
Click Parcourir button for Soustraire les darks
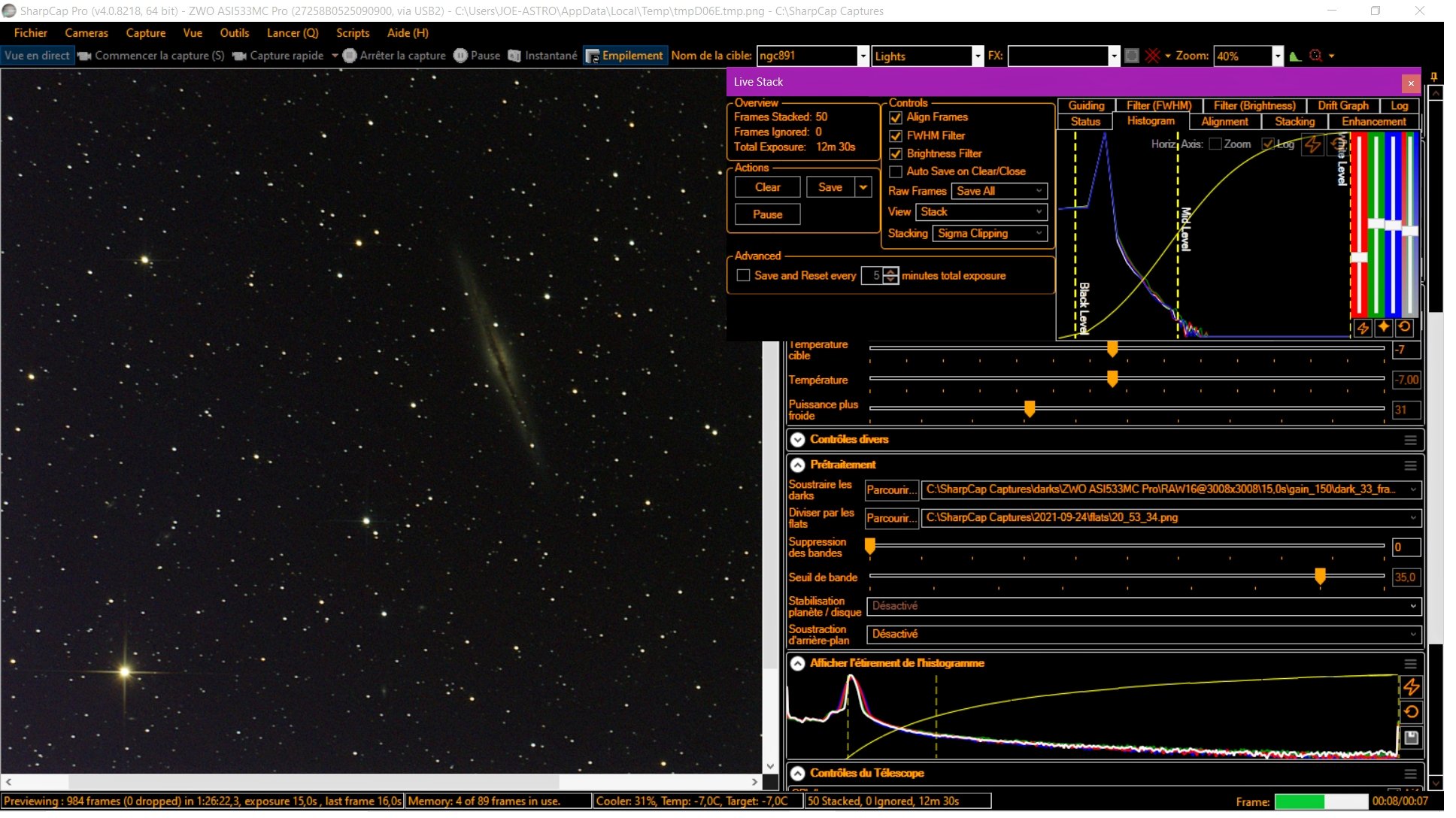(x=890, y=490)
